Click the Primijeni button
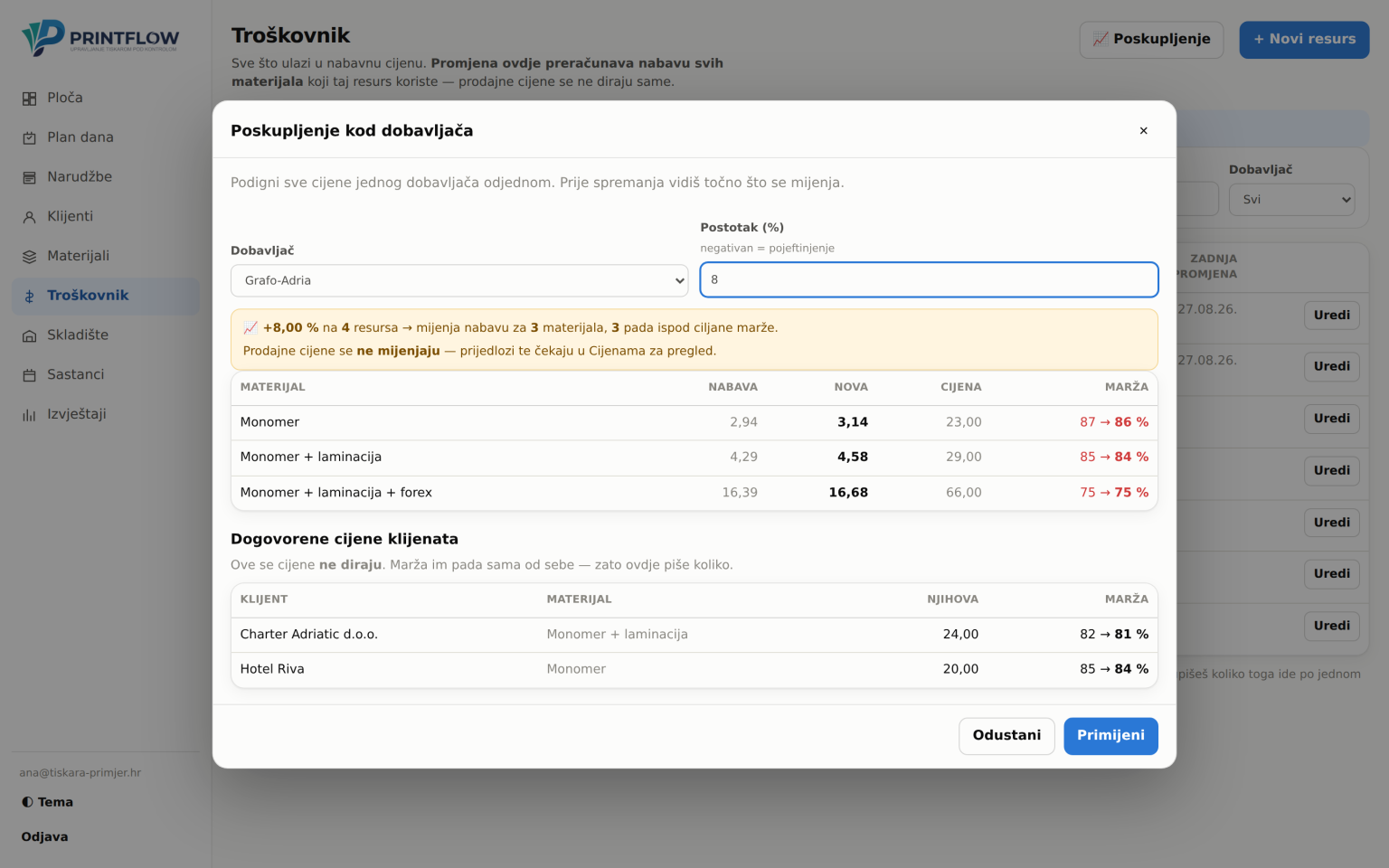Image resolution: width=1389 pixels, height=868 pixels. coord(1110,736)
